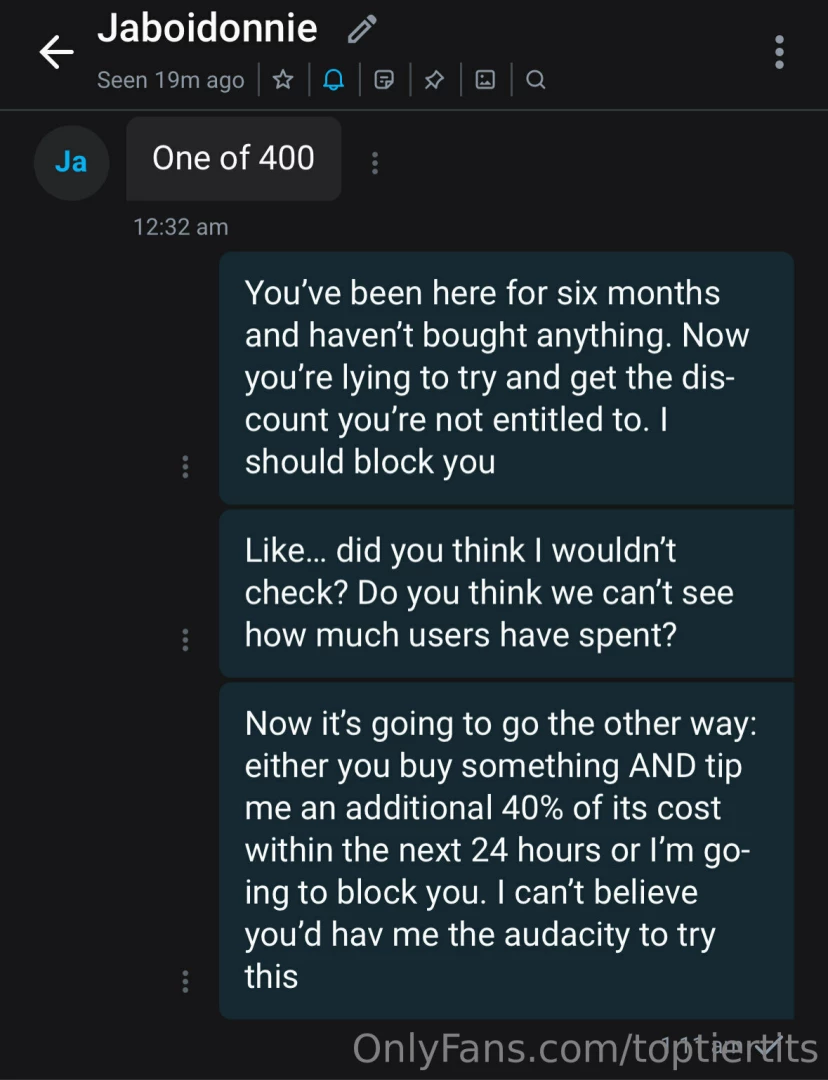Screen dimensions: 828x1080
Task: Open the notes icon in header
Action: [383, 80]
